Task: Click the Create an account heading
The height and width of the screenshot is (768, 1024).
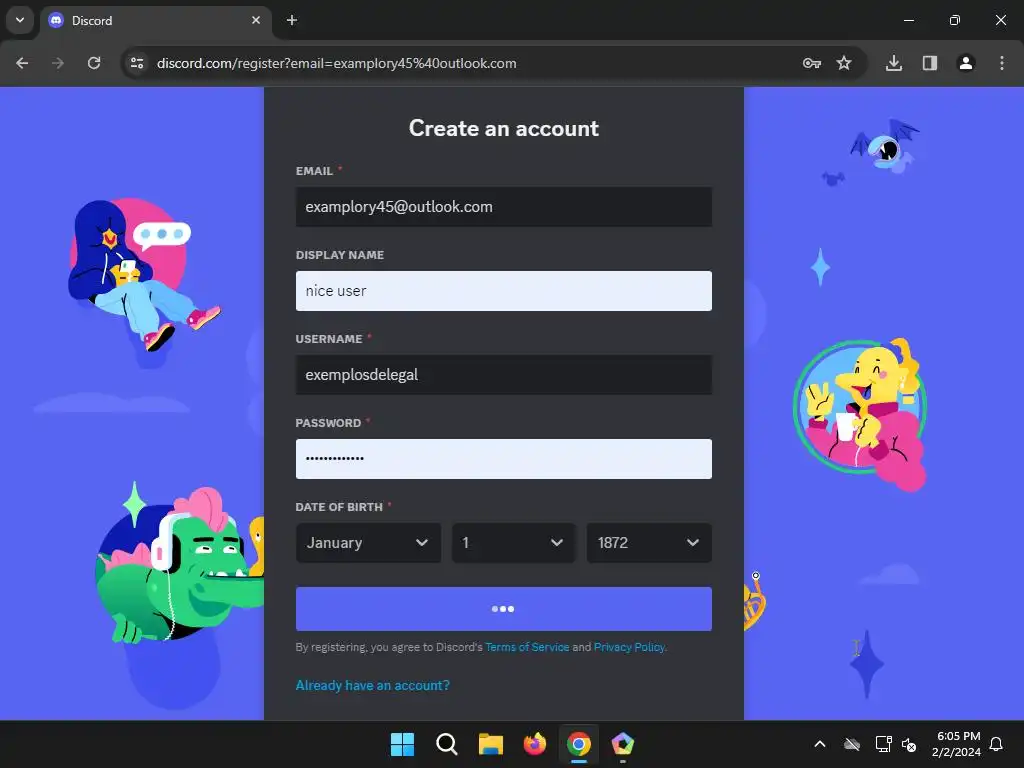Action: pos(504,129)
